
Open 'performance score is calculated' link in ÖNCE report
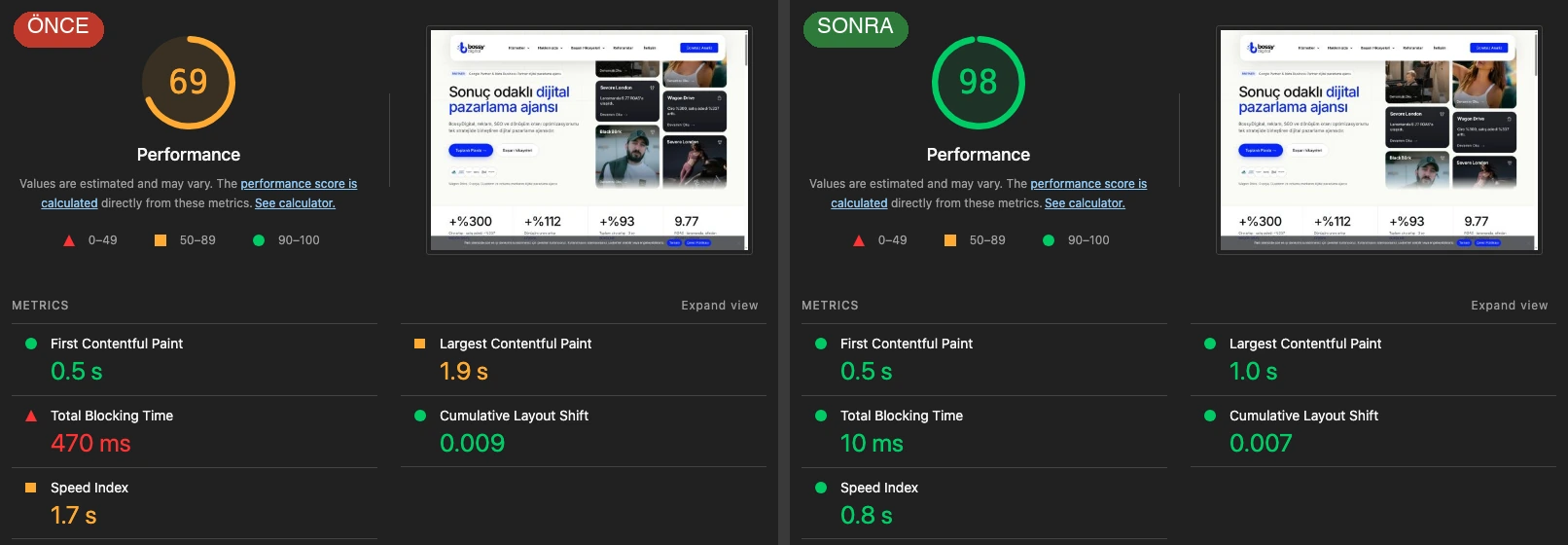299,184
